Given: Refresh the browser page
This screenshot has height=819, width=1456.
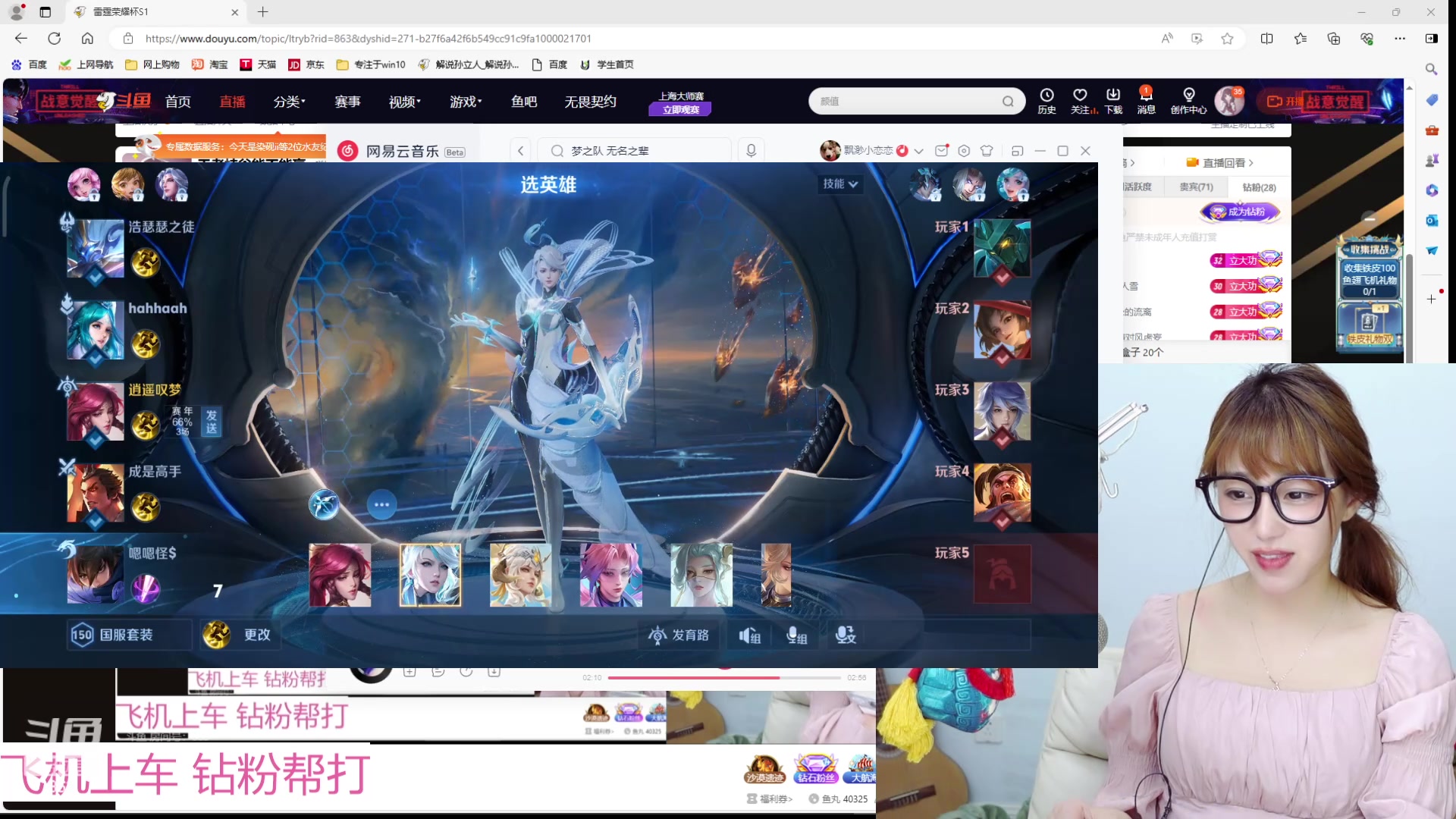Looking at the screenshot, I should [x=54, y=38].
